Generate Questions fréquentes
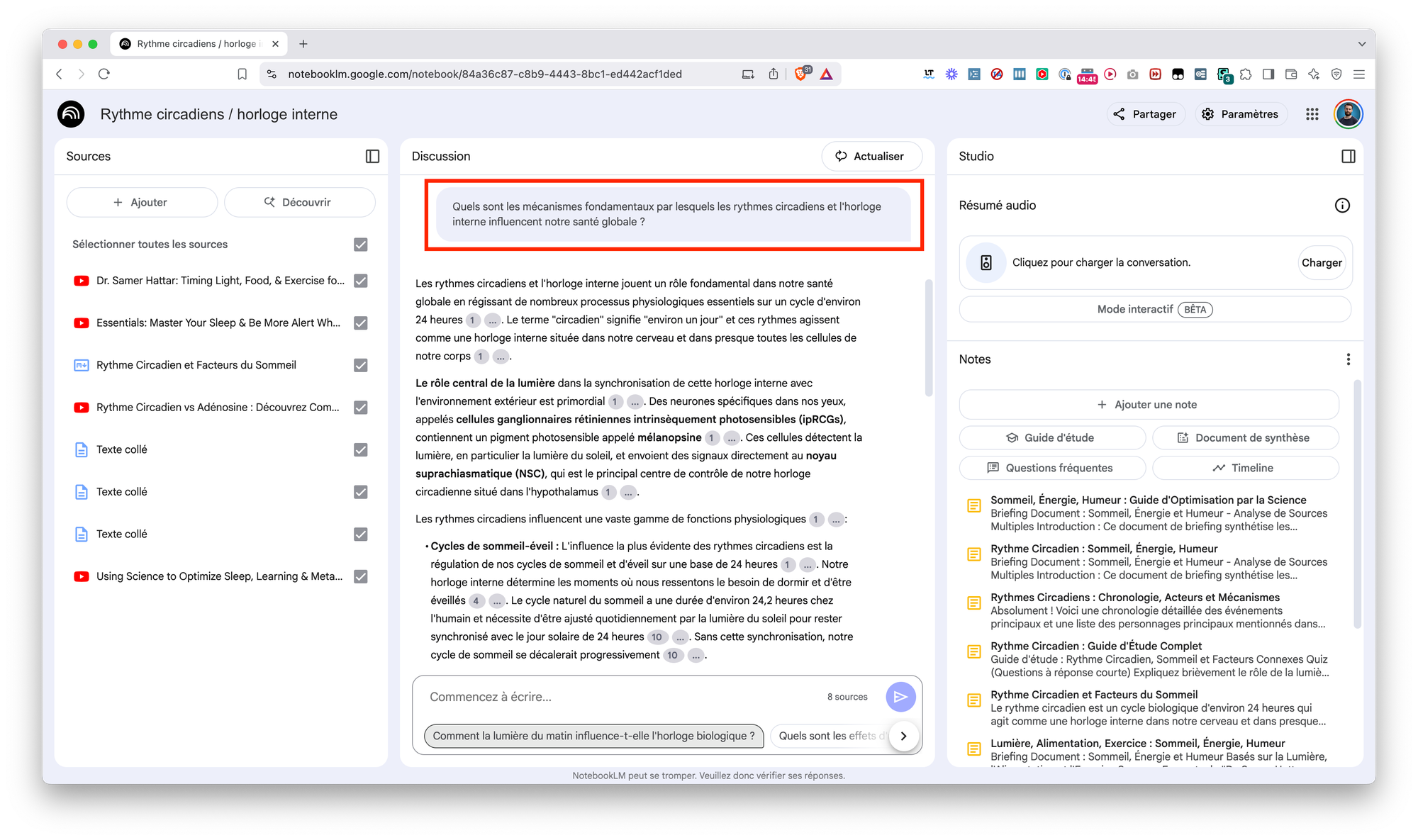Image resolution: width=1418 pixels, height=840 pixels. pos(1052,468)
